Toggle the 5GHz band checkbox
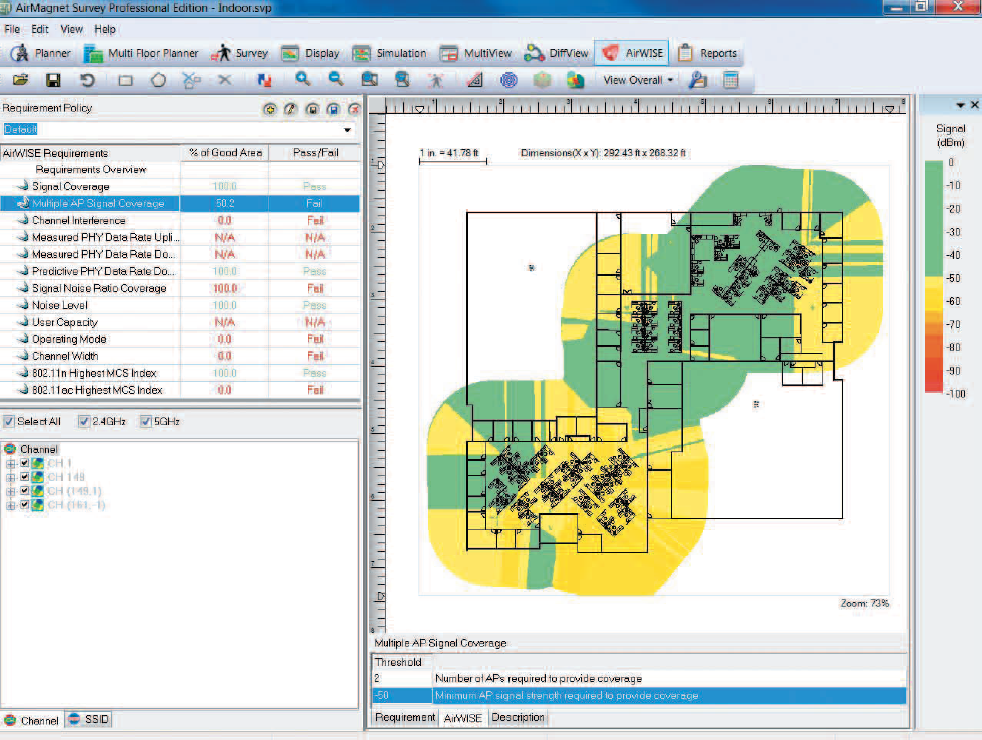The image size is (982, 740). coord(147,421)
